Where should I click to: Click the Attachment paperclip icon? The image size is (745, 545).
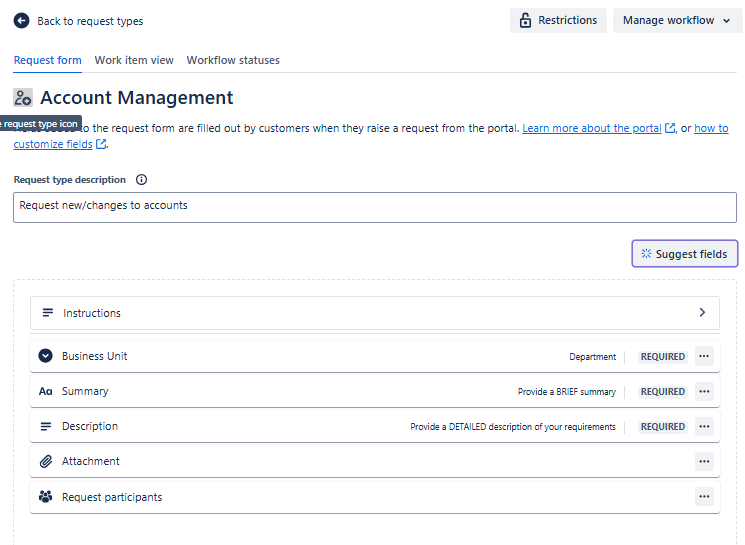[x=46, y=461]
